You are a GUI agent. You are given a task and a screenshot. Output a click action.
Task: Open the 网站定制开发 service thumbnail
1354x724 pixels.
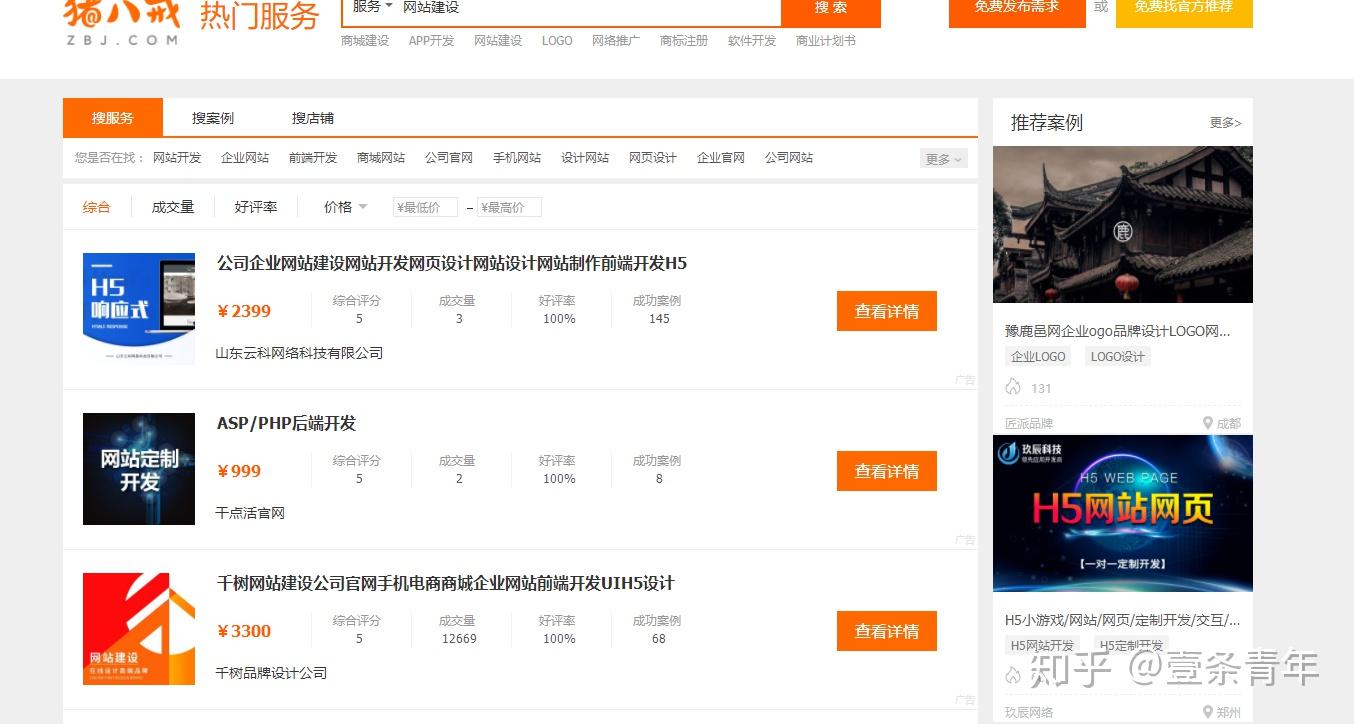pyautogui.click(x=139, y=469)
